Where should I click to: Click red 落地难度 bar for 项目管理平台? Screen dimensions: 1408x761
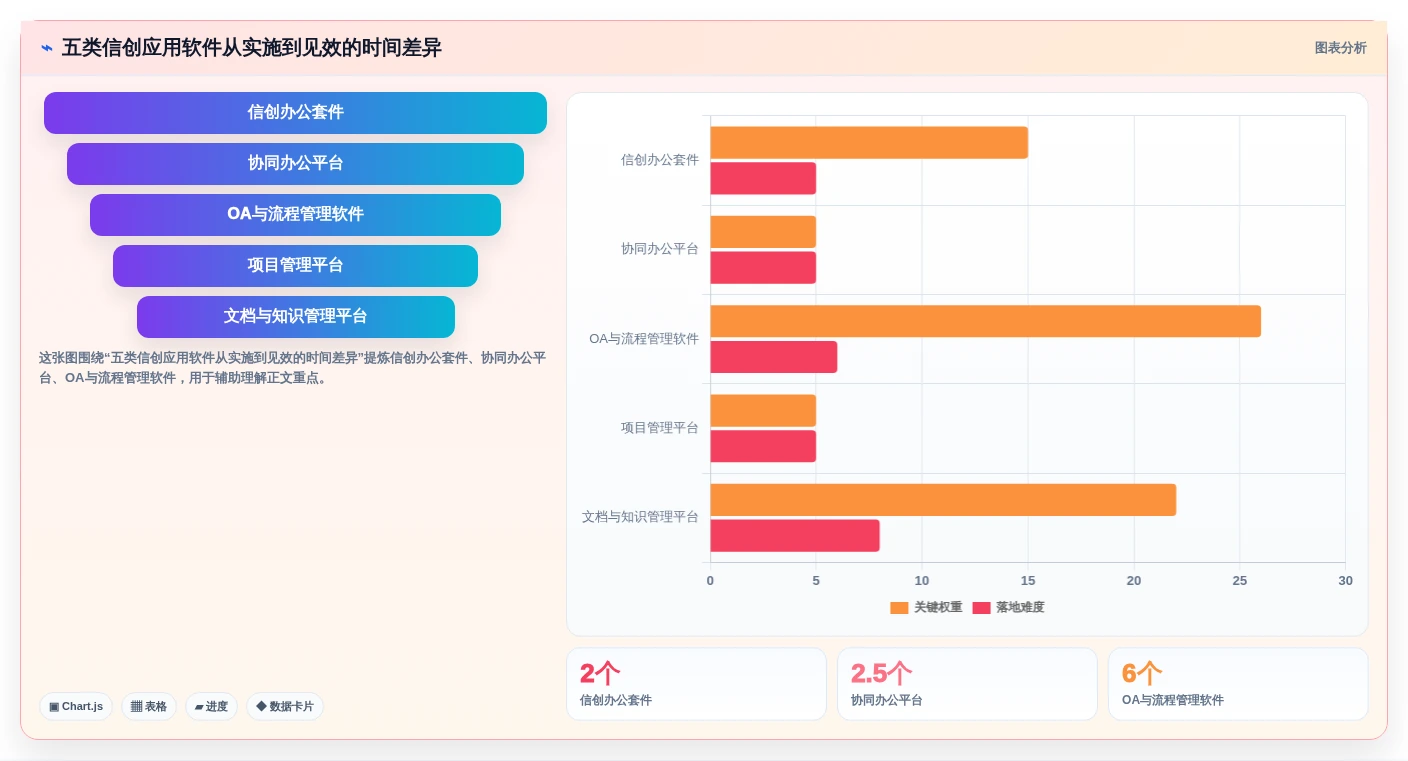click(x=763, y=446)
